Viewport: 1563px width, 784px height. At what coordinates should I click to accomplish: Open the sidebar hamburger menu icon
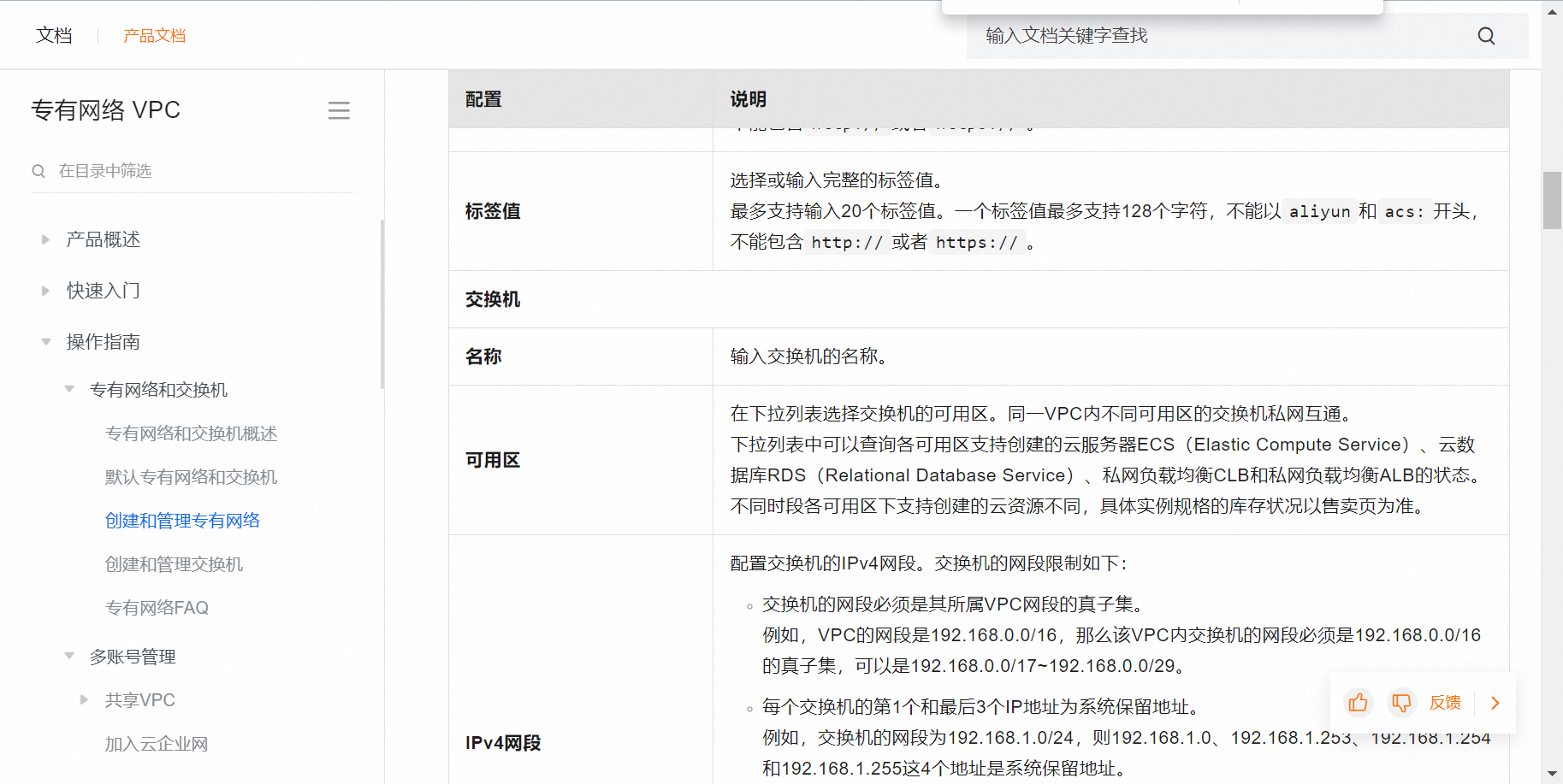click(339, 110)
